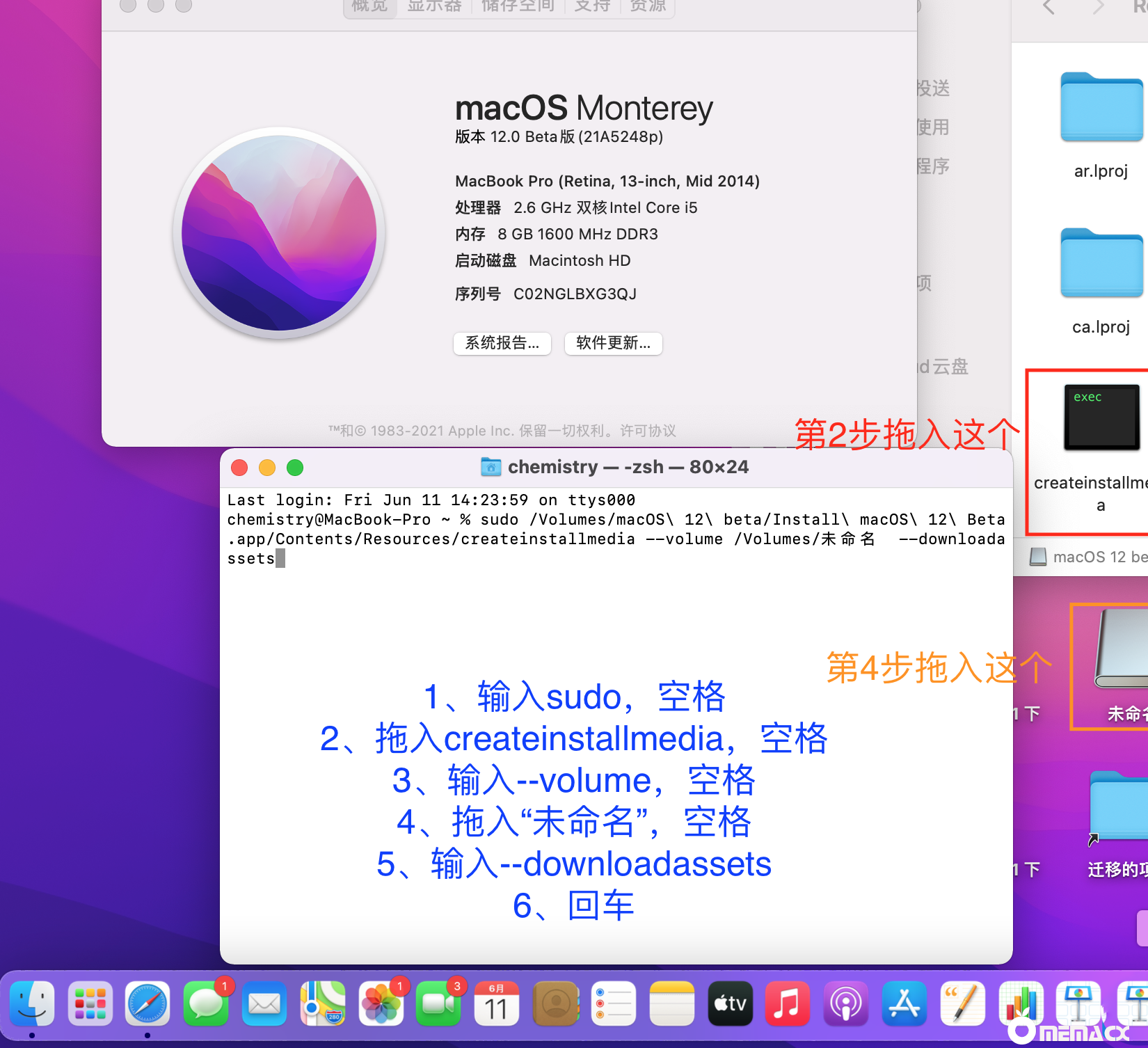Open the App Store icon
The image size is (1148, 1048).
click(904, 1003)
